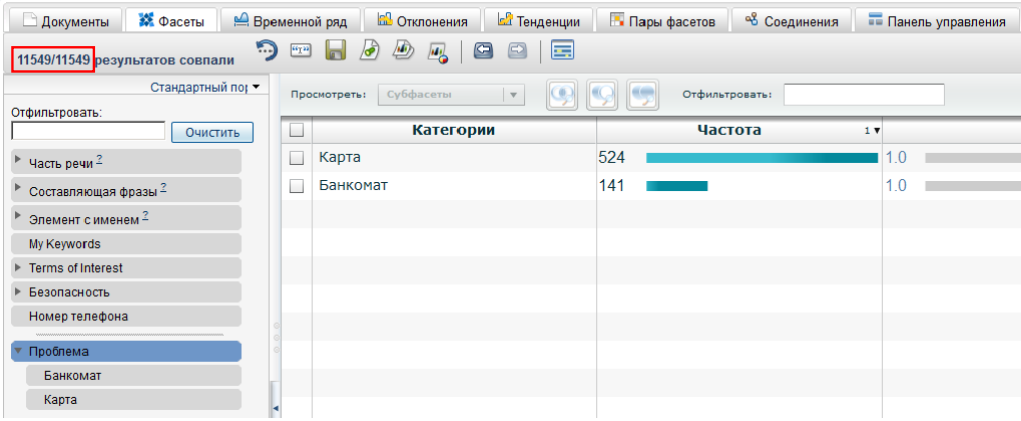Select the Фасеты tab
This screenshot has height=421, width=1021.
pos(171,21)
